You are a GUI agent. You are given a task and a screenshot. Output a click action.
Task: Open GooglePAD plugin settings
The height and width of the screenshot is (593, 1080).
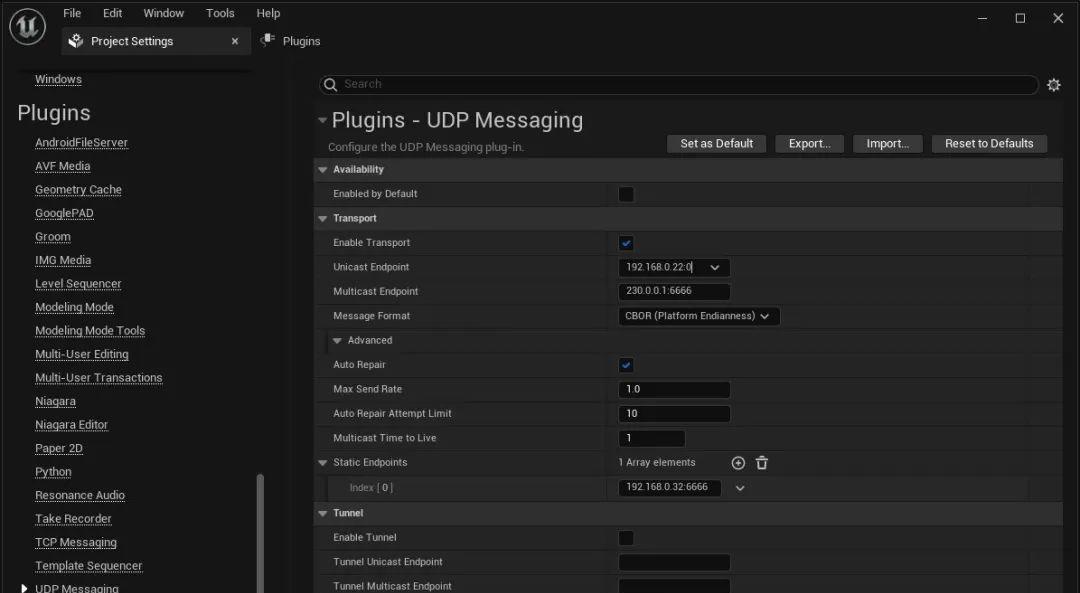(64, 213)
